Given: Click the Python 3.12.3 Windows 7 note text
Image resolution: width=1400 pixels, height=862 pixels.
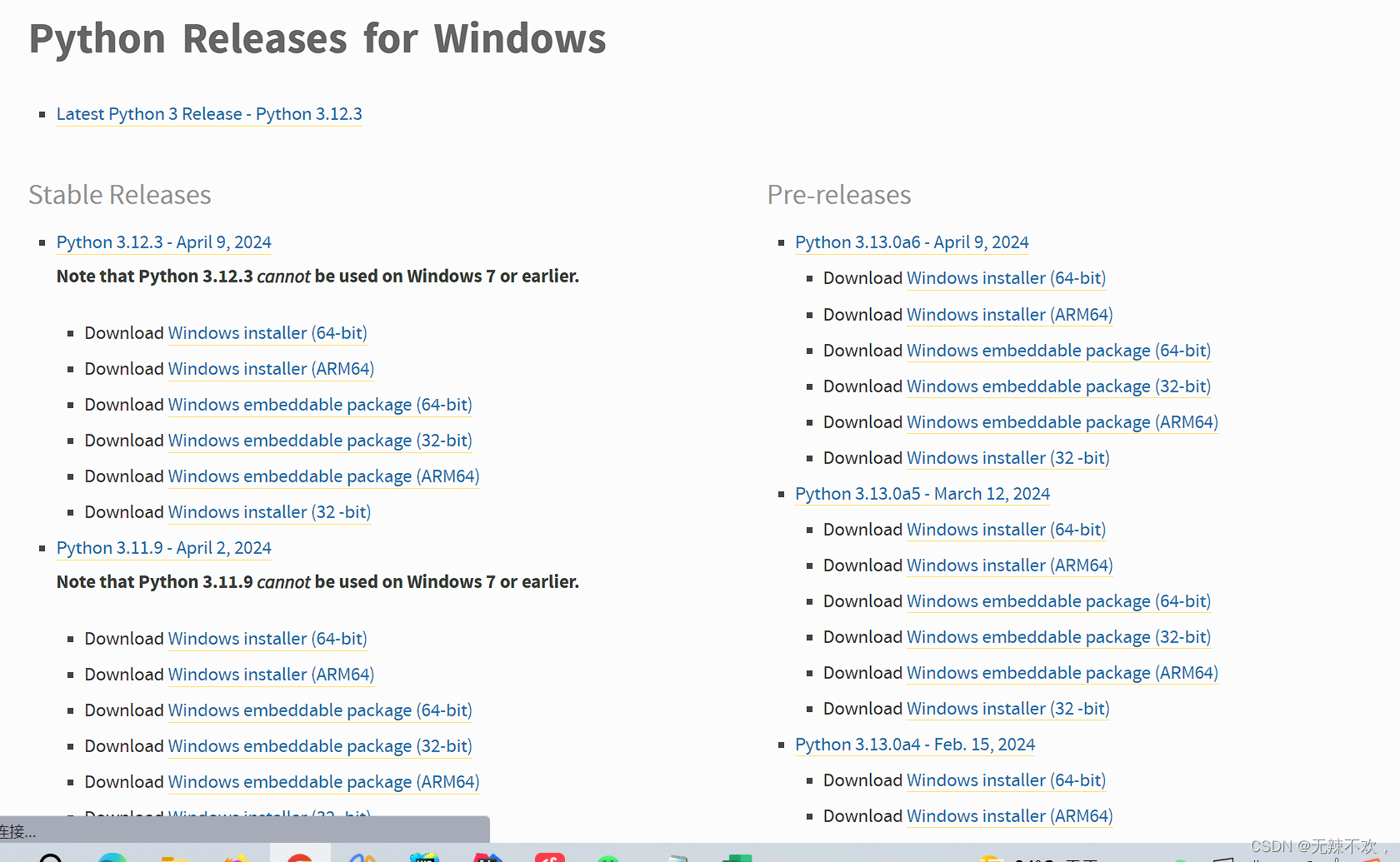Looking at the screenshot, I should pyautogui.click(x=317, y=277).
